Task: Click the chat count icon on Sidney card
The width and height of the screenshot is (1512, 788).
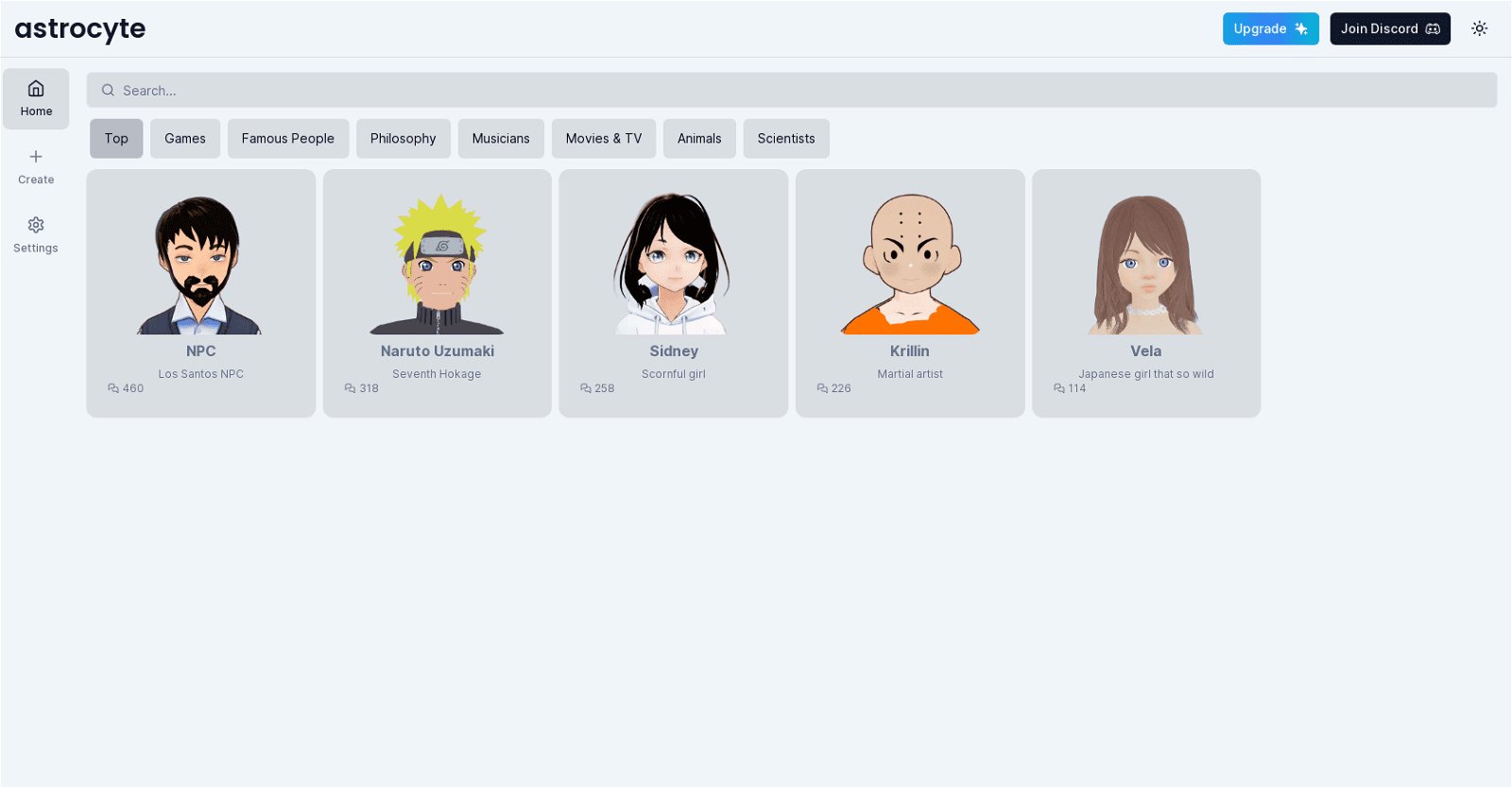Action: [586, 388]
